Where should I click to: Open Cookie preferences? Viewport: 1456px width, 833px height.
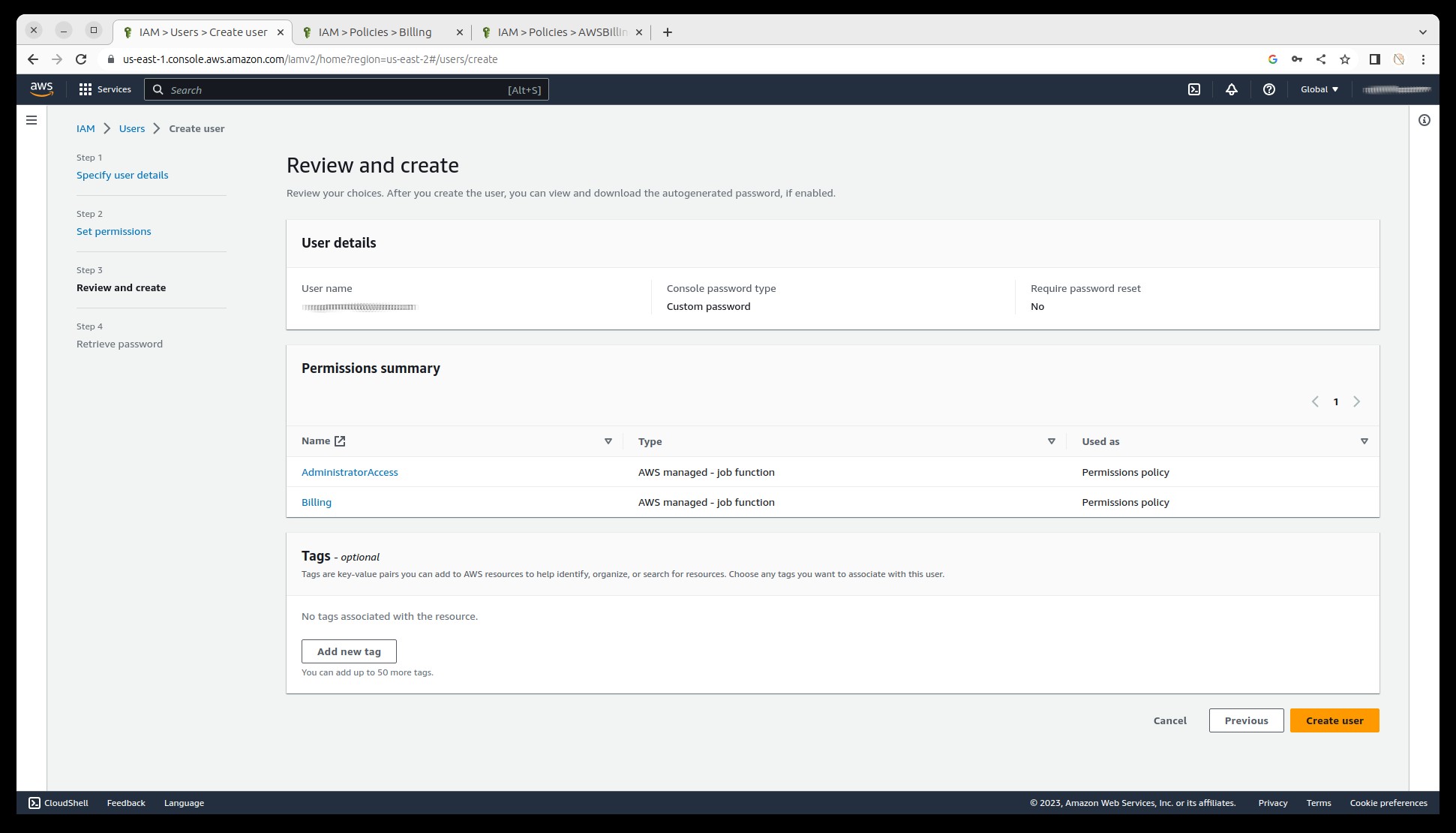click(1388, 803)
